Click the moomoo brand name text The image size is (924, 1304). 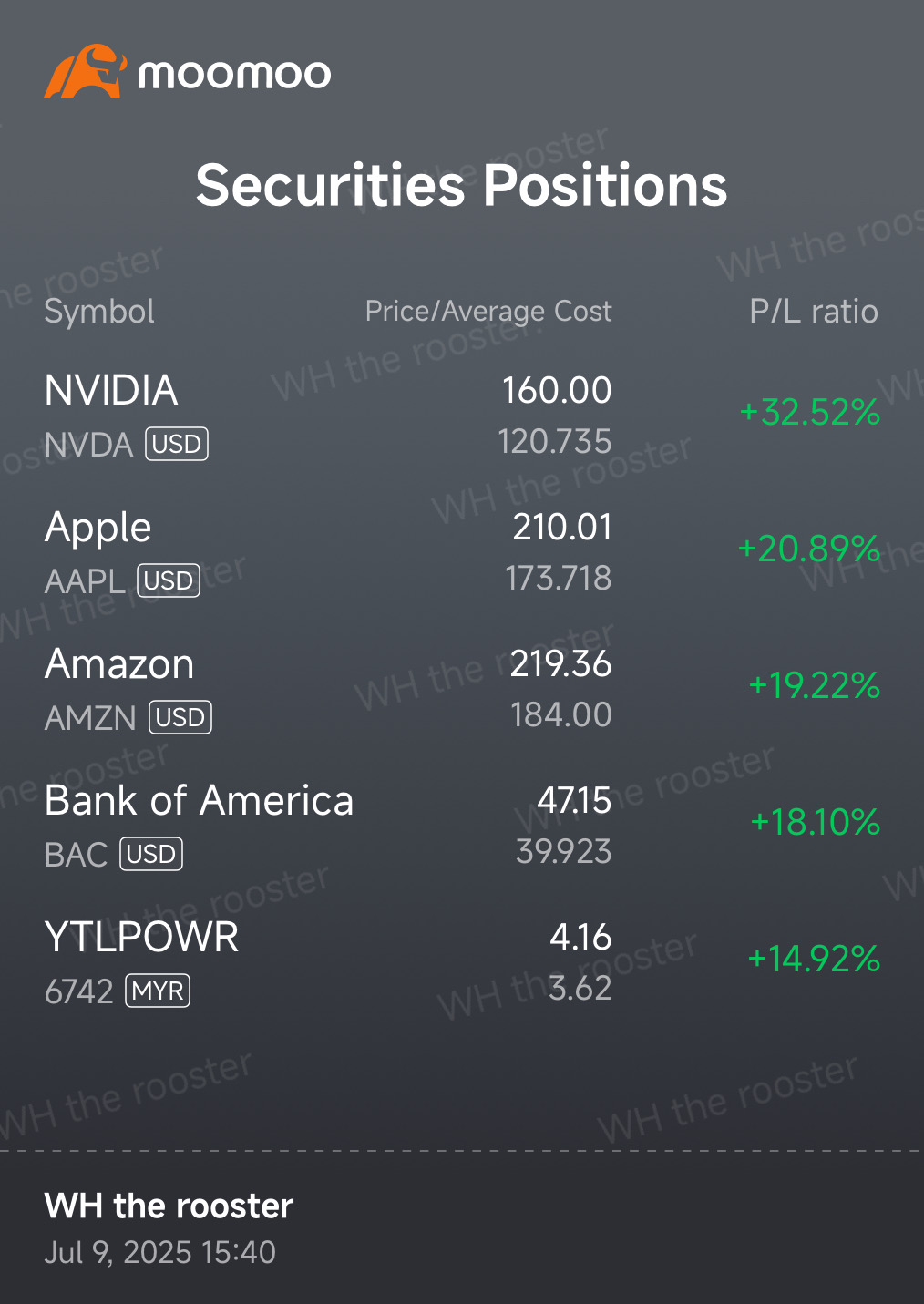(x=234, y=74)
